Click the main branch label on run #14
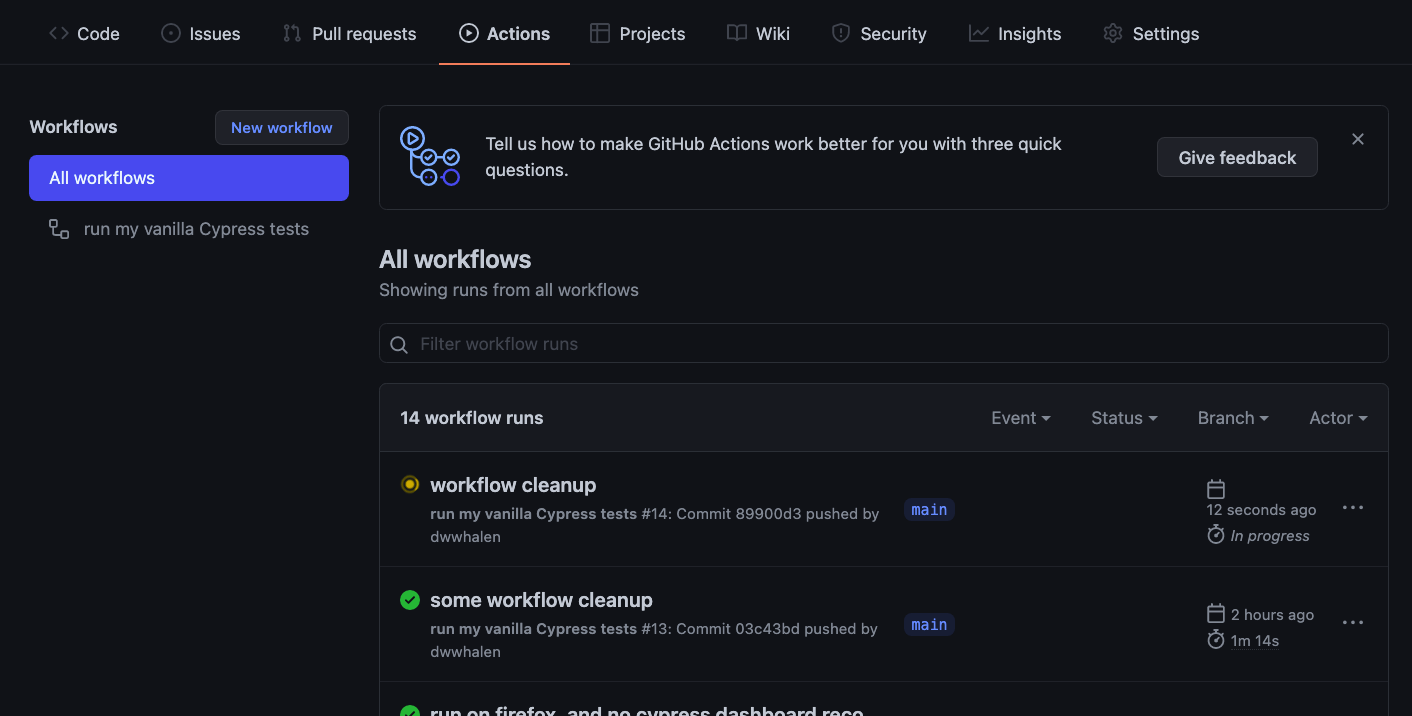This screenshot has width=1412, height=716. (929, 510)
